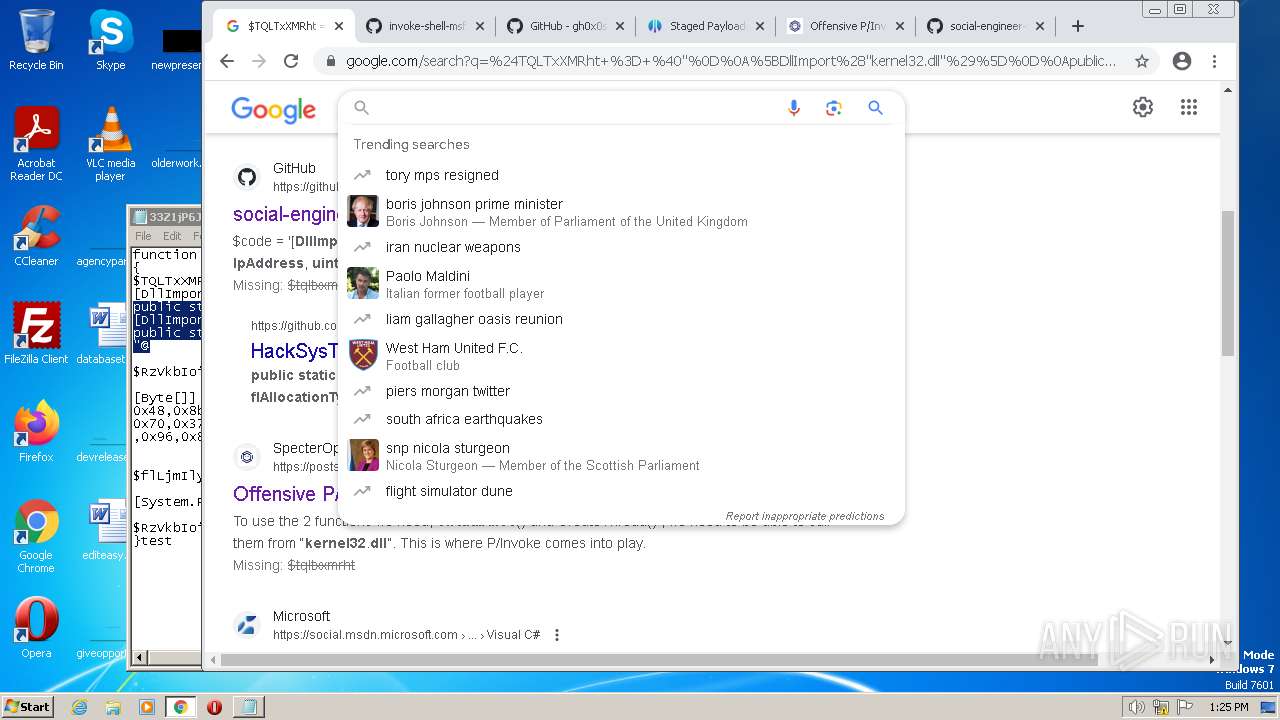Choose suggestion 'iran nuclear weapons'
1280x720 pixels.
(621, 247)
